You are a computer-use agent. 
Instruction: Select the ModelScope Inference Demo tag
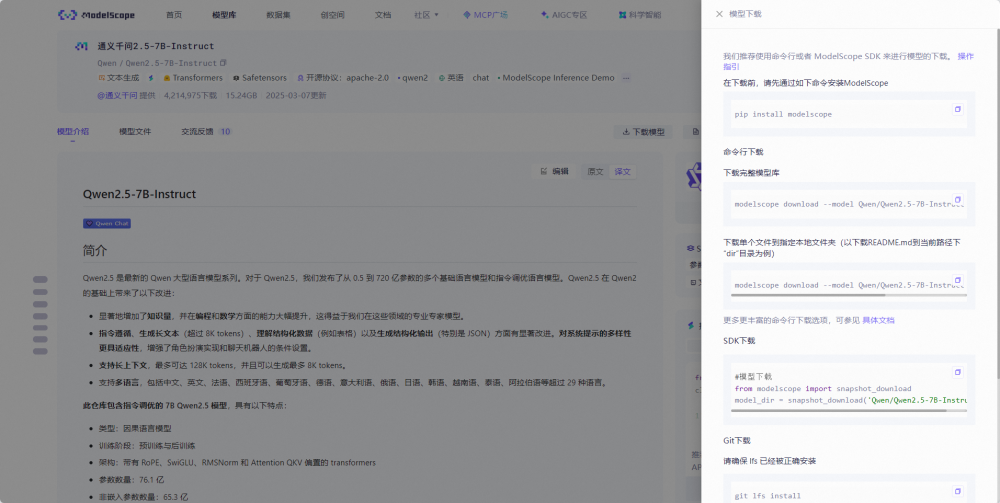(556, 78)
